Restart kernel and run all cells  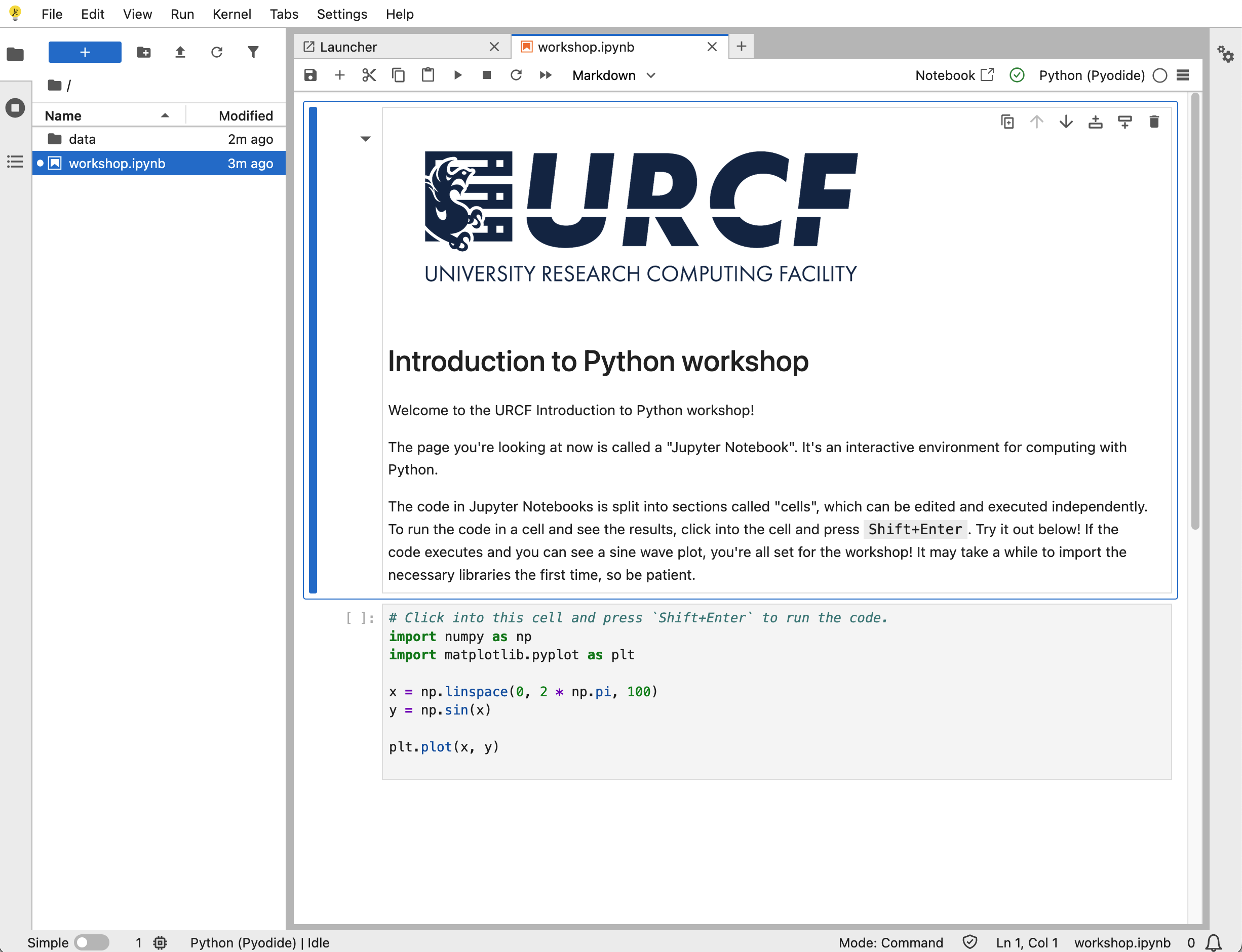(x=546, y=75)
